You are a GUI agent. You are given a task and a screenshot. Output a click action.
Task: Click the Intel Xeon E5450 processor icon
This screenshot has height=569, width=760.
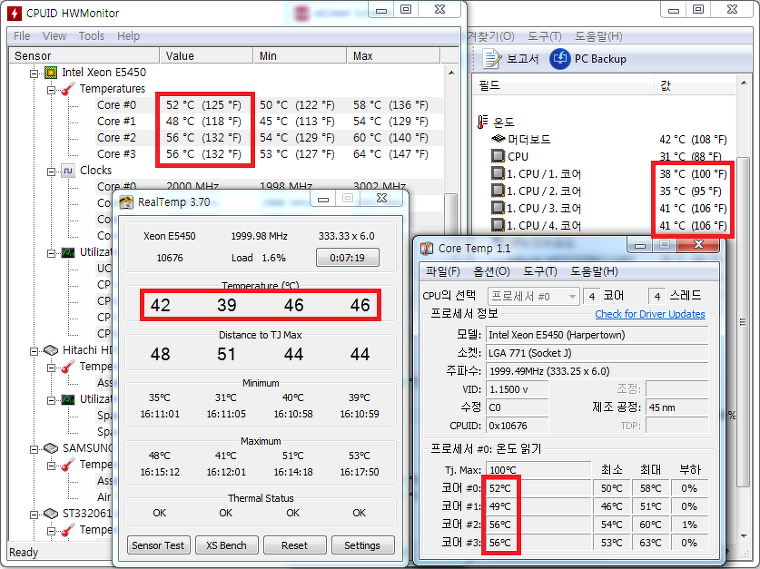50,72
